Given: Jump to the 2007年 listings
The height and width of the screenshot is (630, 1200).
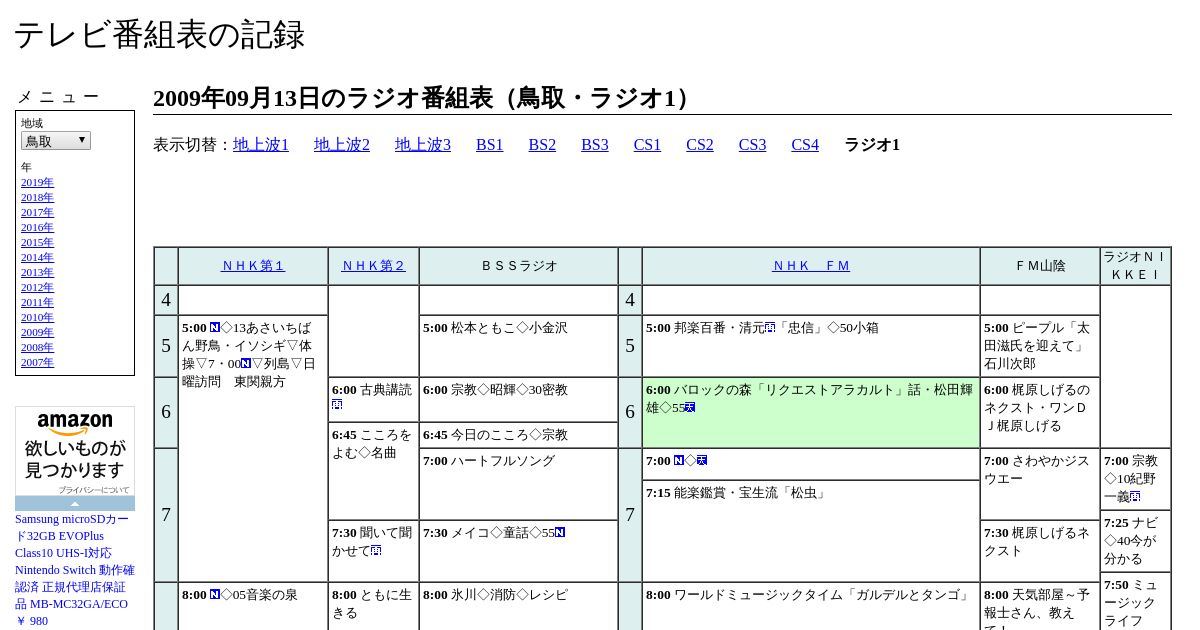Looking at the screenshot, I should click(x=37, y=363).
